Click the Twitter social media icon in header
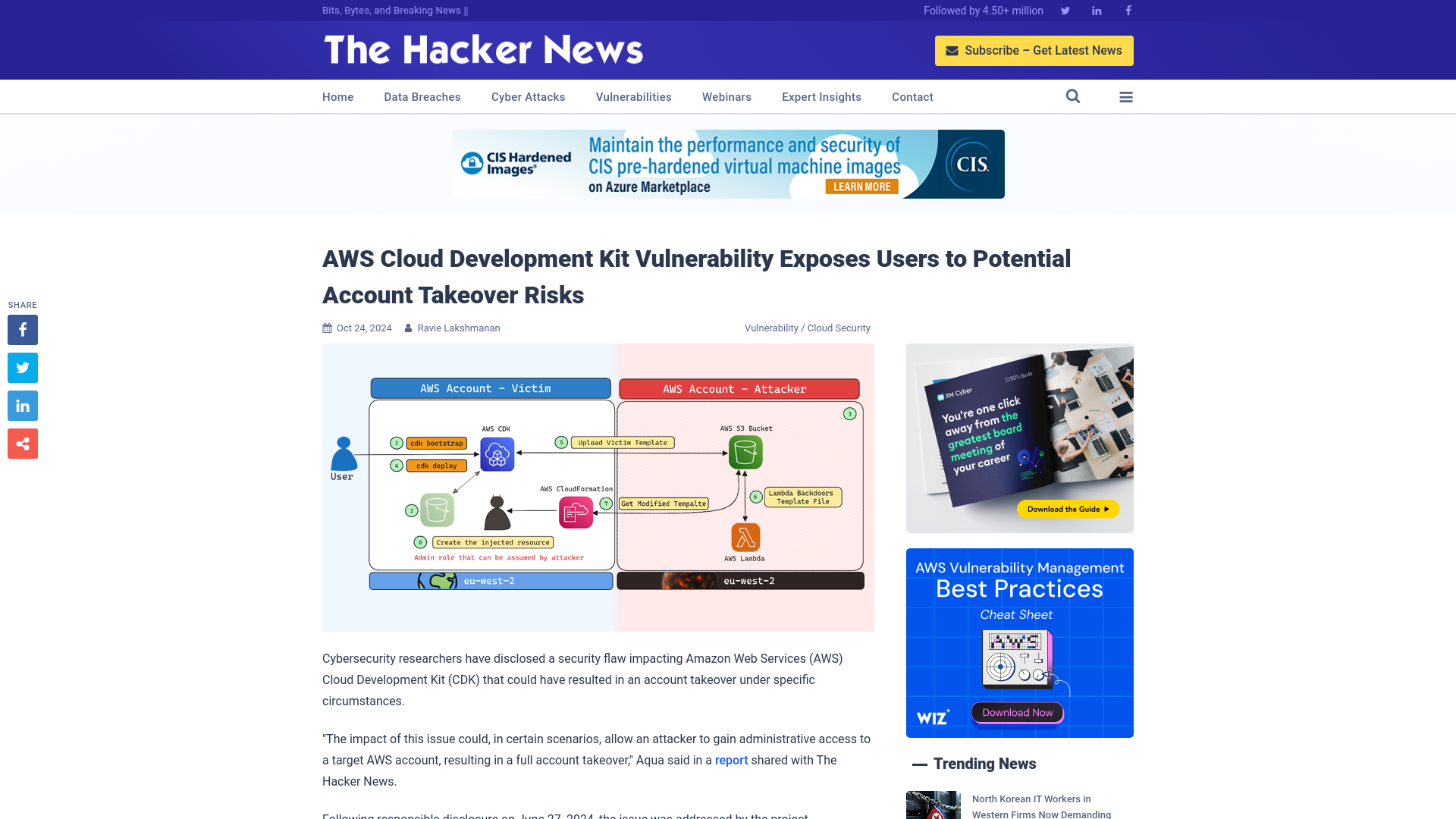 pyautogui.click(x=1065, y=10)
